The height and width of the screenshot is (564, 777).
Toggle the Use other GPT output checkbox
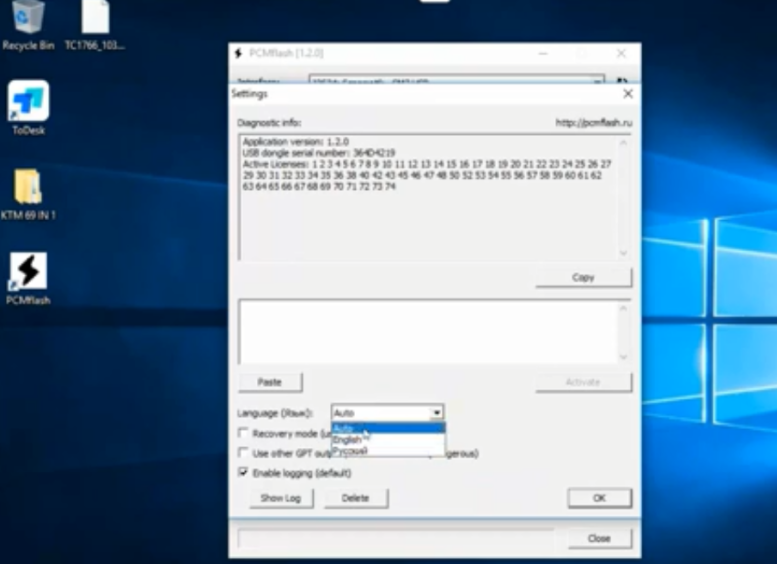pos(243,452)
